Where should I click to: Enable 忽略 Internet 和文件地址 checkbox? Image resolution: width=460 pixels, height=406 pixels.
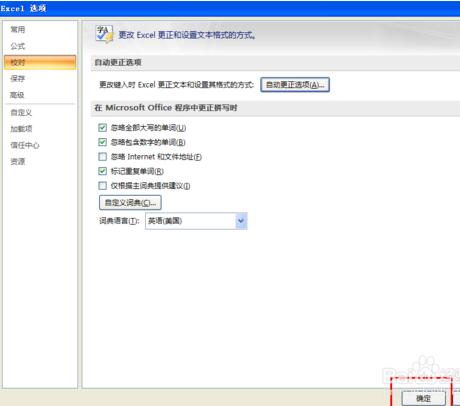pyautogui.click(x=103, y=156)
